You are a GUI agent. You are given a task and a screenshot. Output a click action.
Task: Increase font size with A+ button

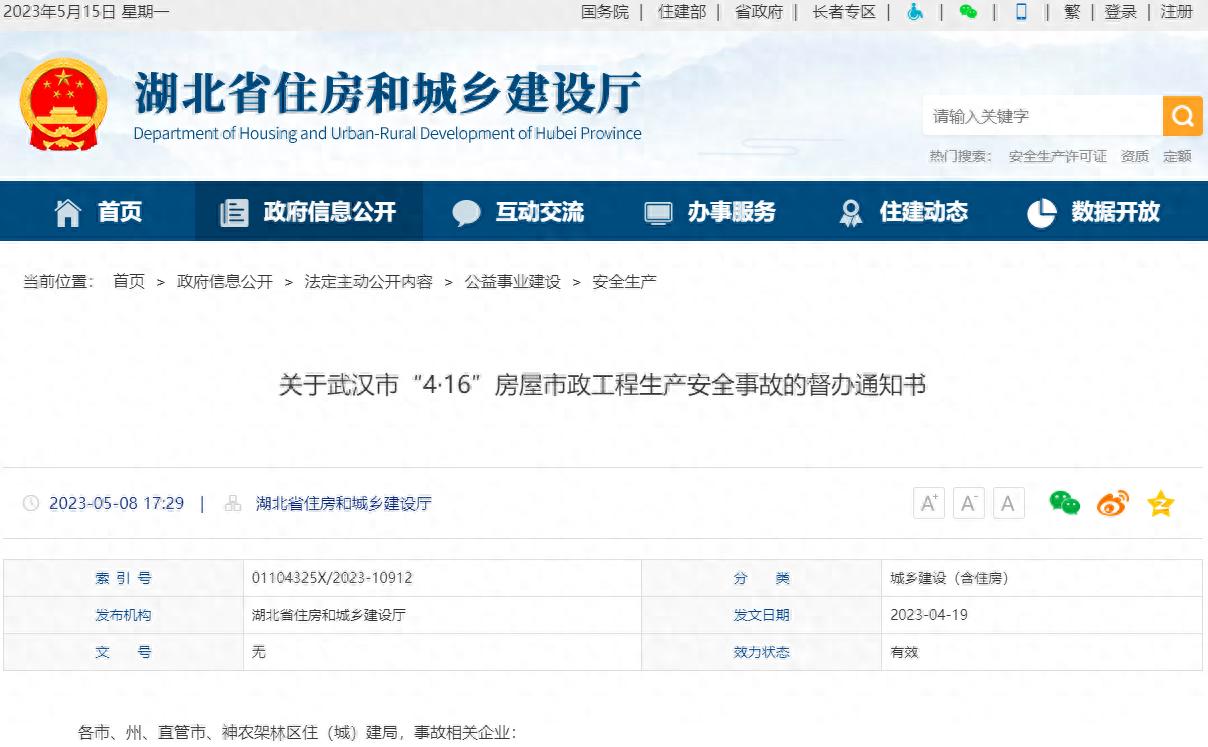pyautogui.click(x=928, y=503)
